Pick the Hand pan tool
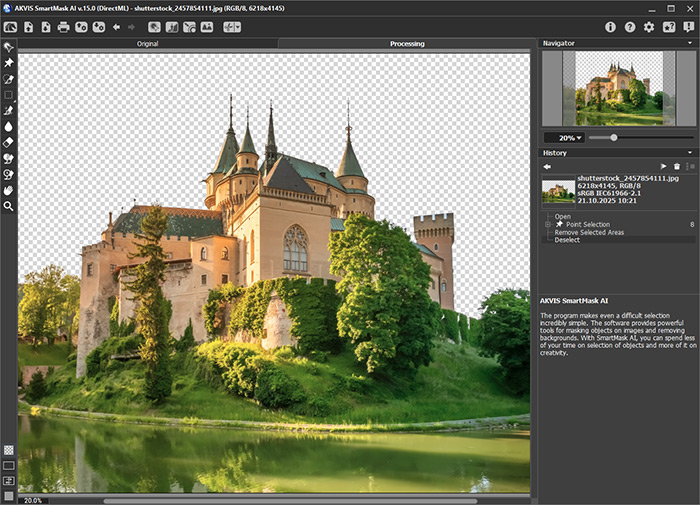Image resolution: width=700 pixels, height=505 pixels. (x=9, y=190)
